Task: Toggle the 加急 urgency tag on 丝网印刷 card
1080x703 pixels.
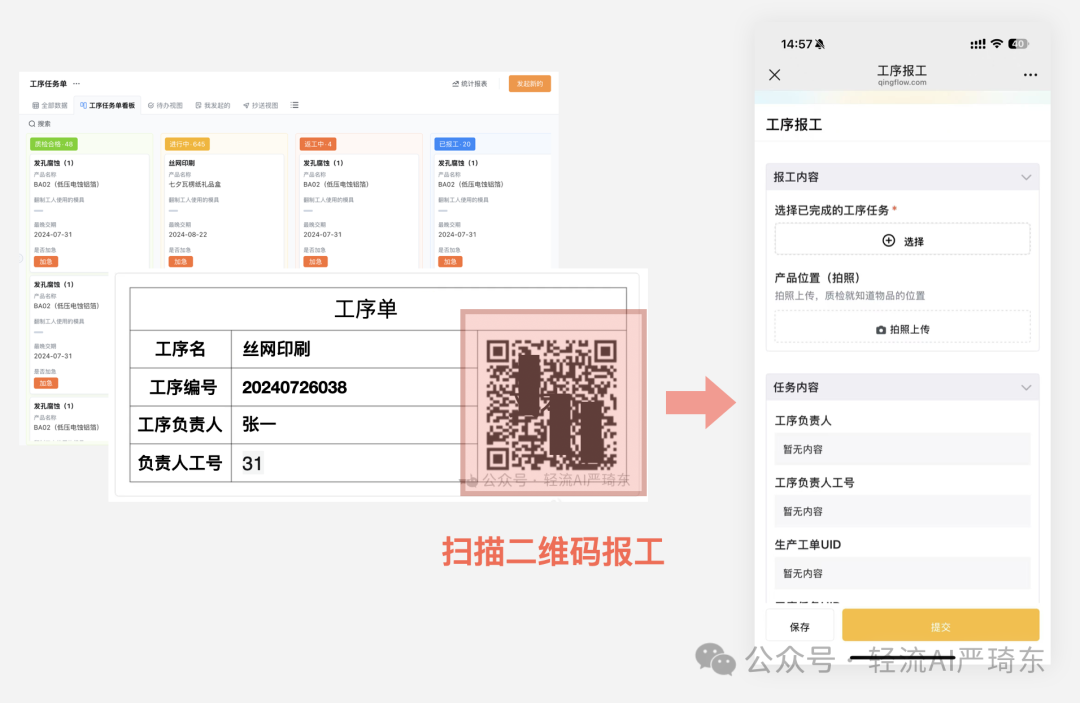Action: tap(181, 262)
